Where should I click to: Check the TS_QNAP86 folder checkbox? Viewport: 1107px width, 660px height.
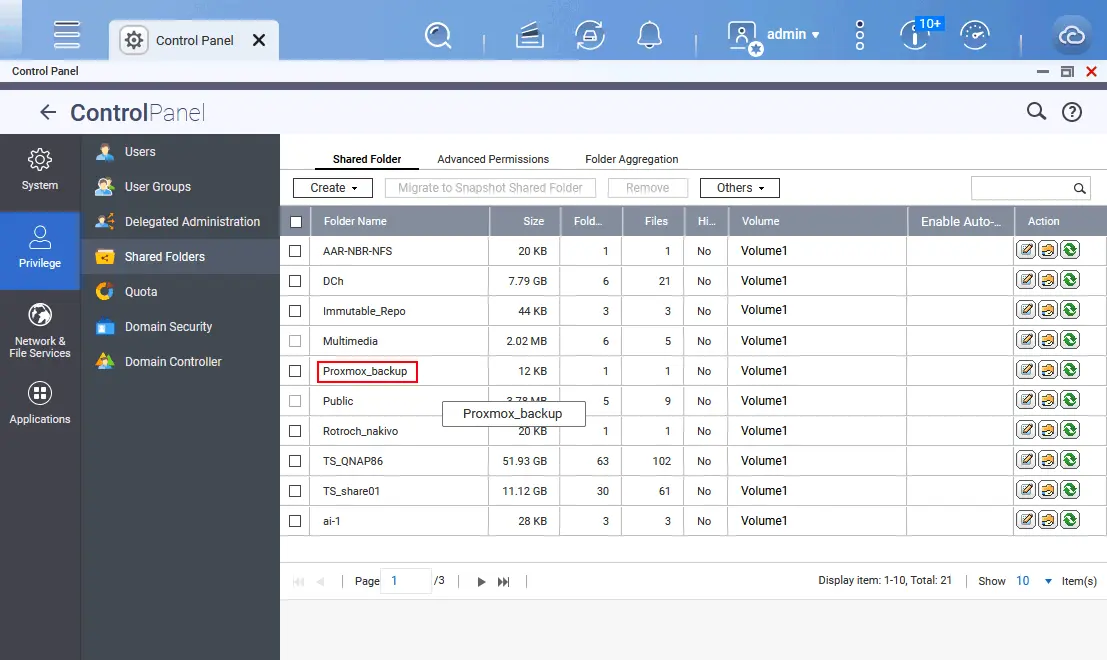[x=295, y=461]
